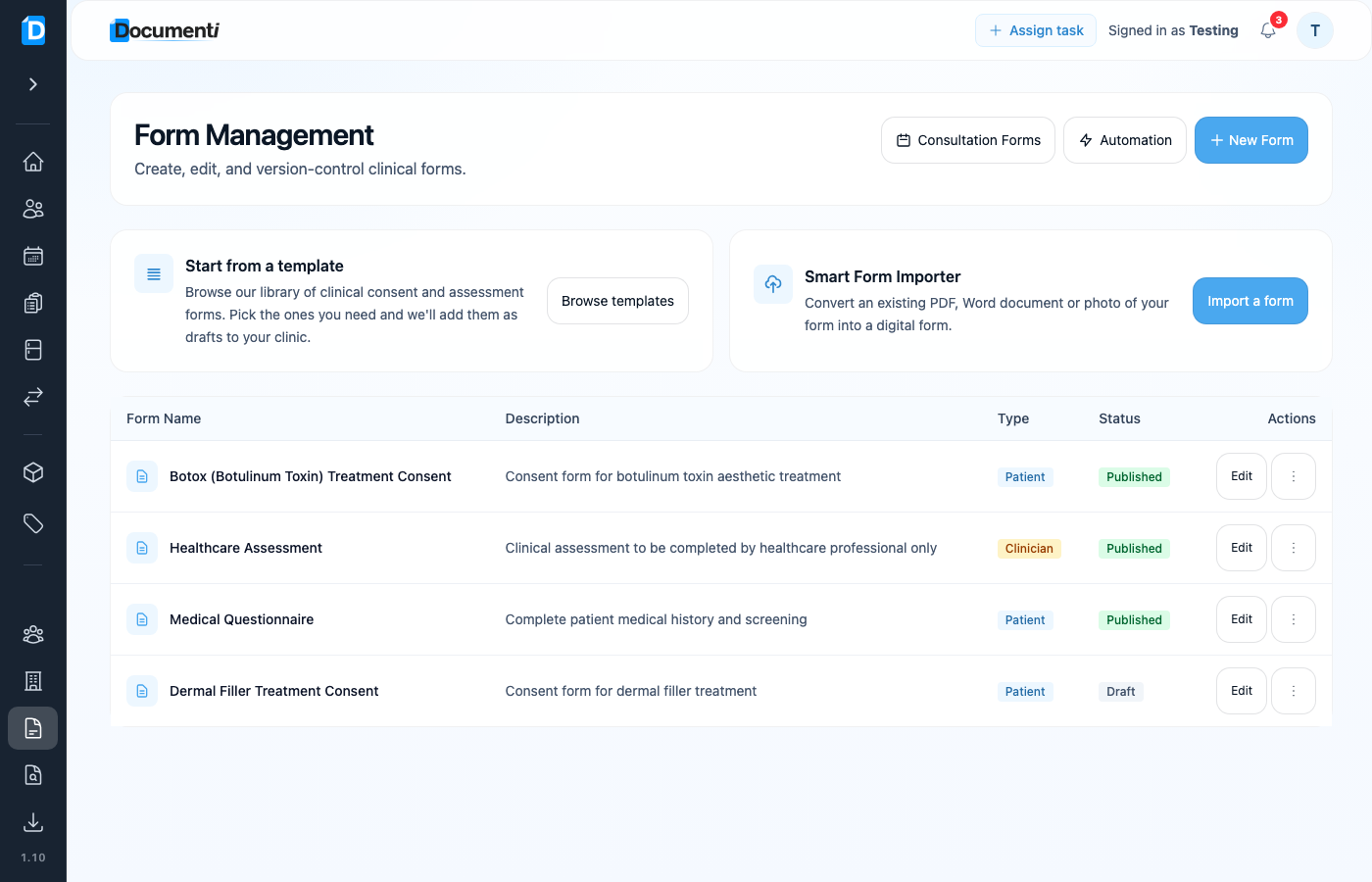1372x882 pixels.
Task: Click the Form Name column header
Action: click(164, 418)
